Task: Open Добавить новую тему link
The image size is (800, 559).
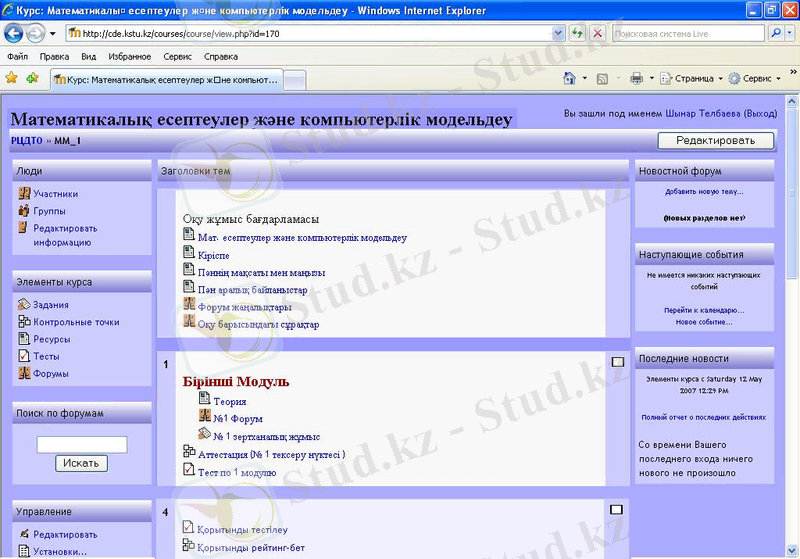Action: 704,192
